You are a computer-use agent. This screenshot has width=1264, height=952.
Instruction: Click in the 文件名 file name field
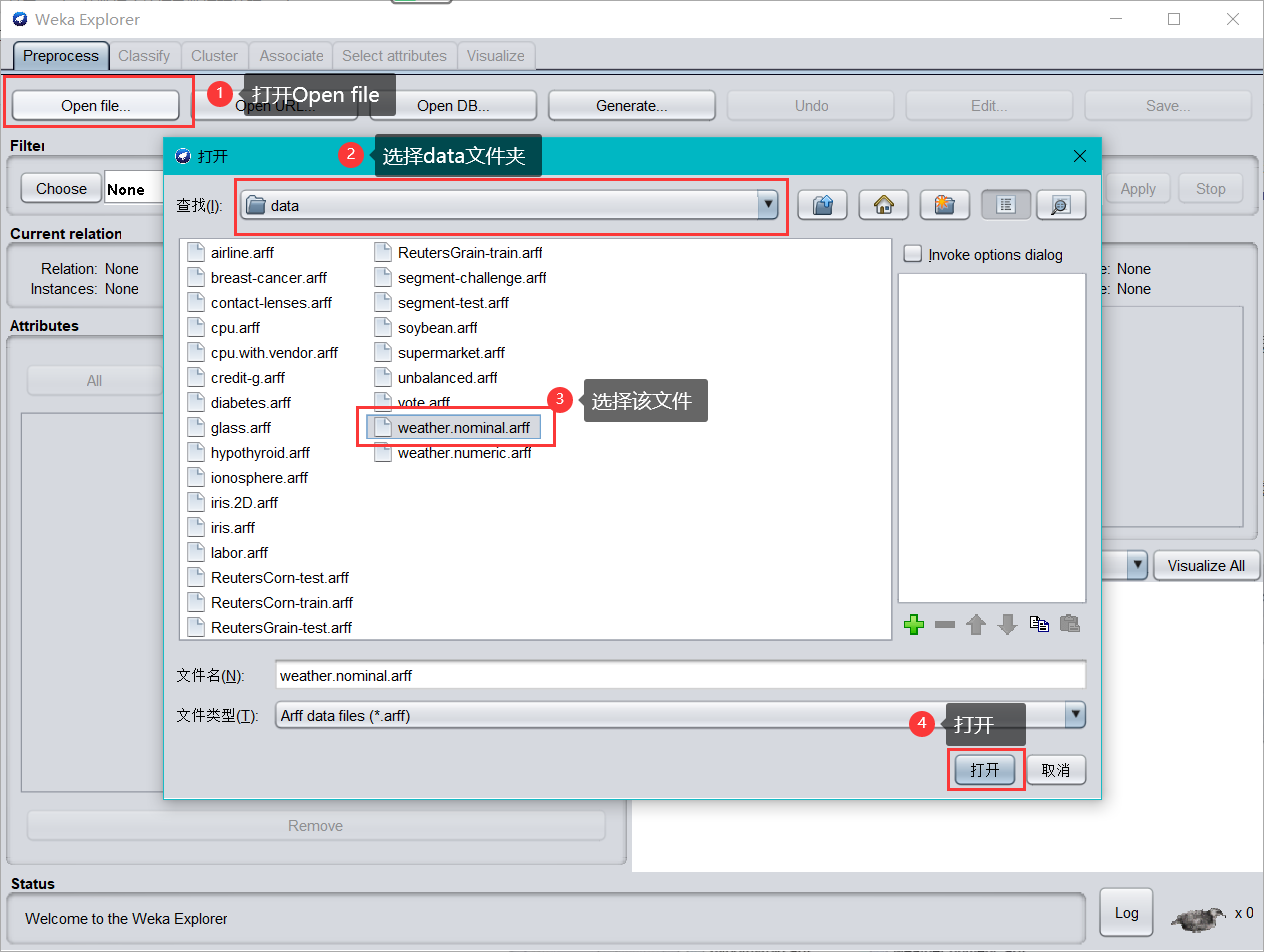(x=680, y=675)
